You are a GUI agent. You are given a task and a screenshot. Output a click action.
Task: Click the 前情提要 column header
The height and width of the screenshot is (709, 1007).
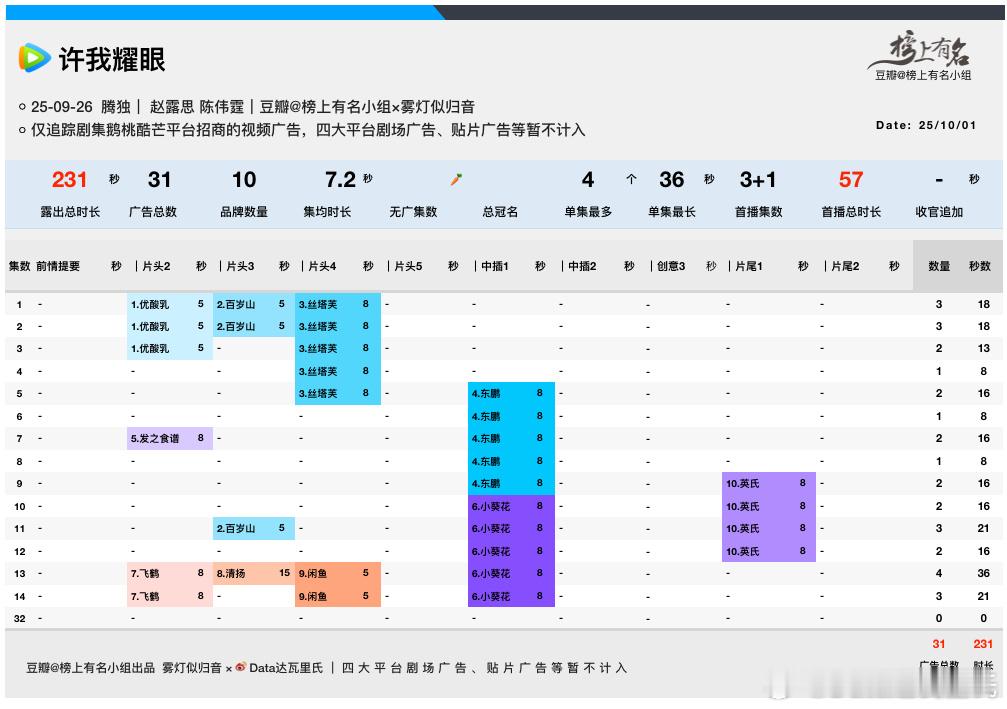(x=58, y=266)
